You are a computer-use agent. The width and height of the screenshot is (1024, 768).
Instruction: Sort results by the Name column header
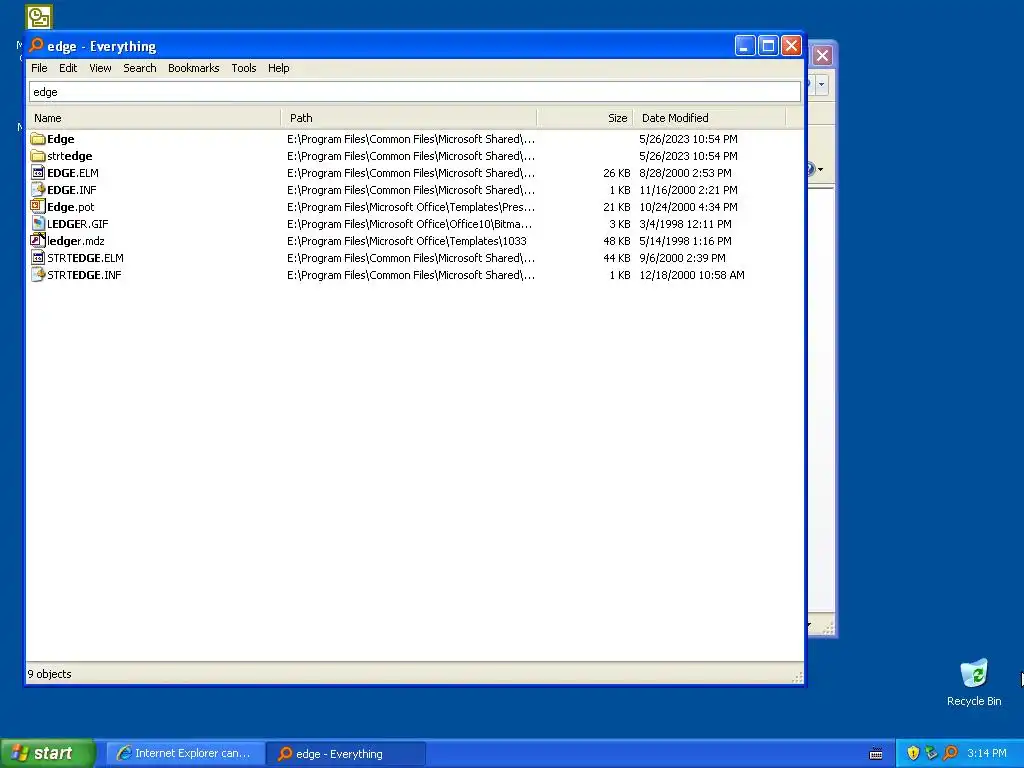click(154, 118)
